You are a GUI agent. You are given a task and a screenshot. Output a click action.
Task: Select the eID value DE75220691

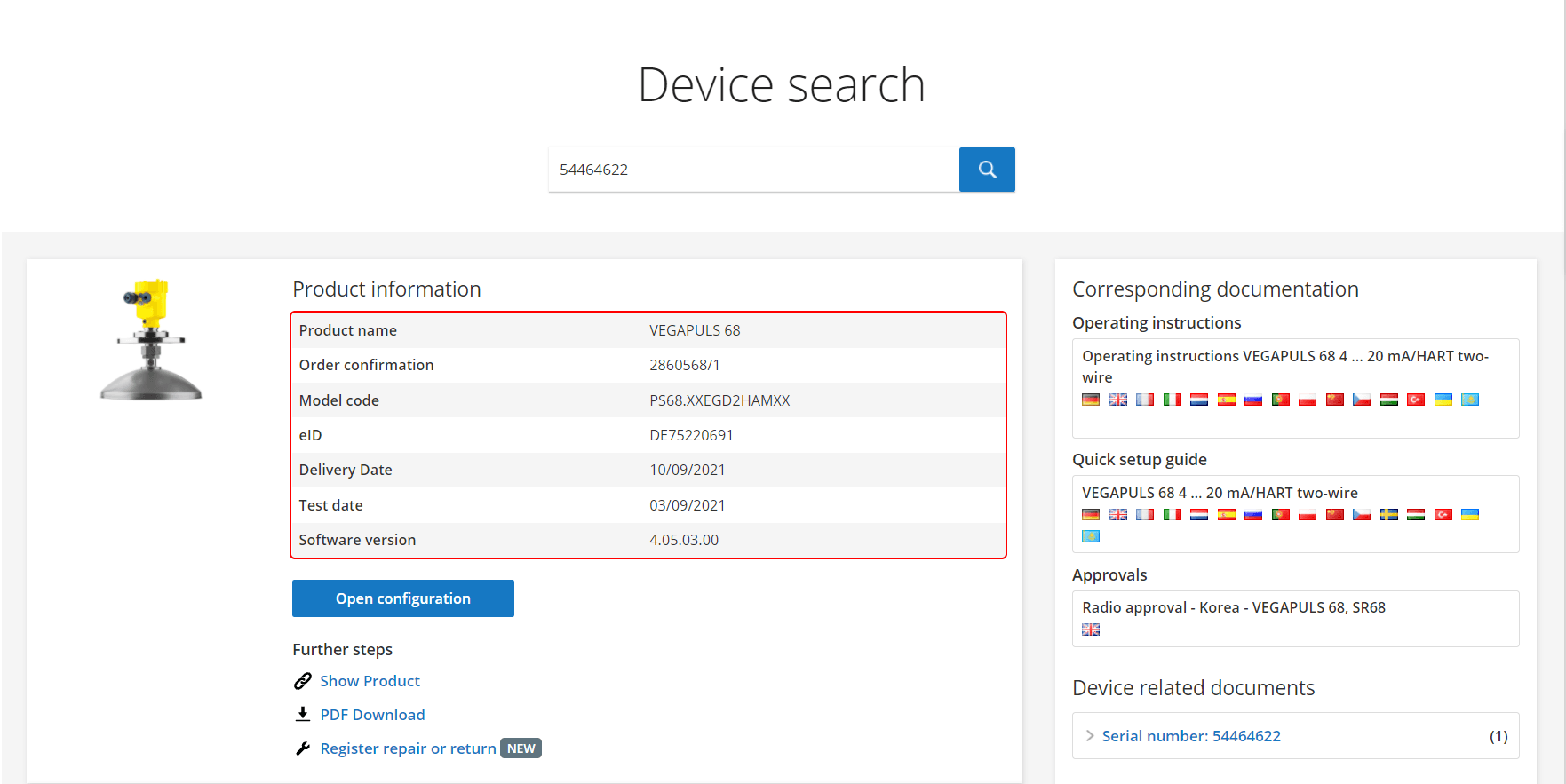[x=691, y=435]
